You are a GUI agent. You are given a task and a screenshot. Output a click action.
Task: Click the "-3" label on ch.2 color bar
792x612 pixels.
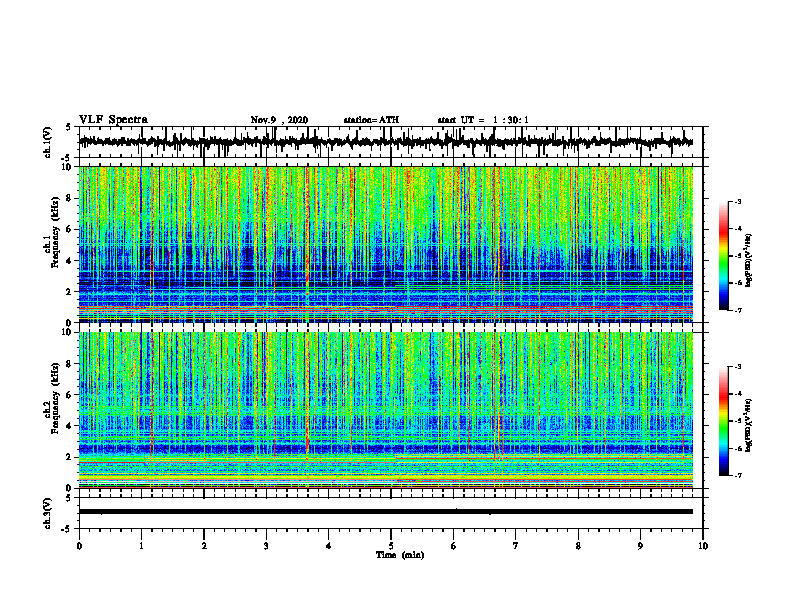pos(737,367)
